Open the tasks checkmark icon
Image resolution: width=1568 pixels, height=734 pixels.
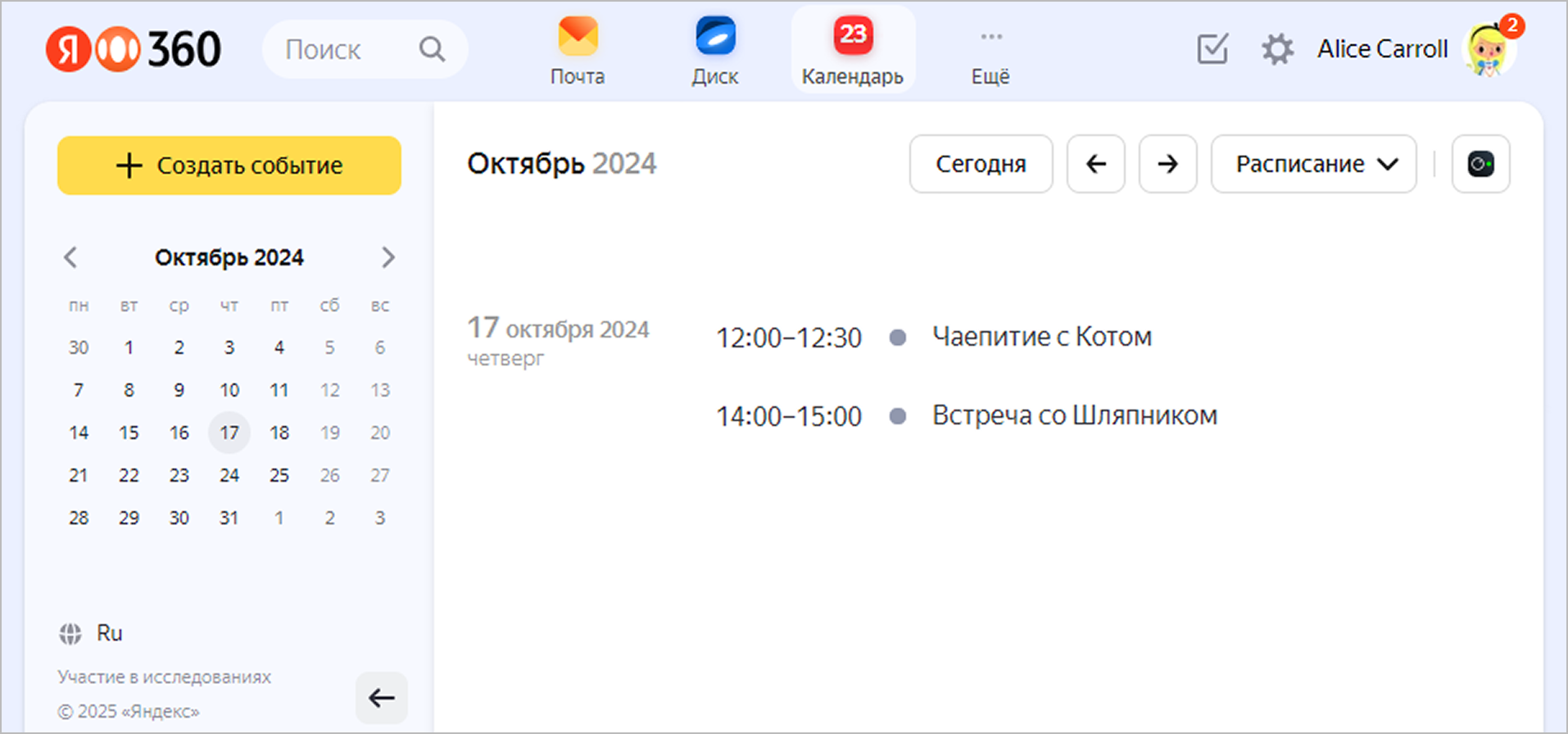(x=1212, y=49)
